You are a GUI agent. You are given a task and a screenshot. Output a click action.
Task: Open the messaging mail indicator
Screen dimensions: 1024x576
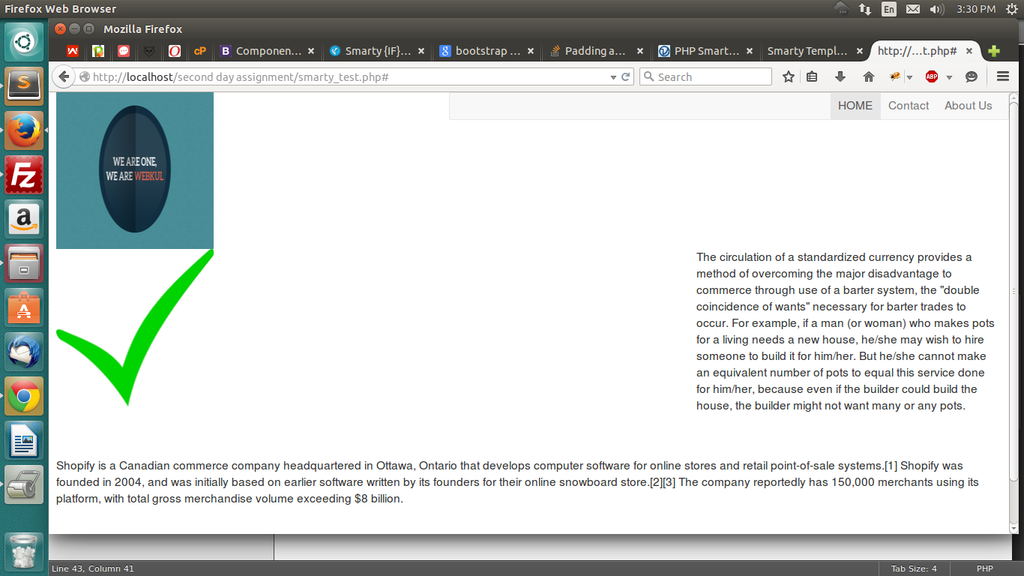tap(913, 9)
